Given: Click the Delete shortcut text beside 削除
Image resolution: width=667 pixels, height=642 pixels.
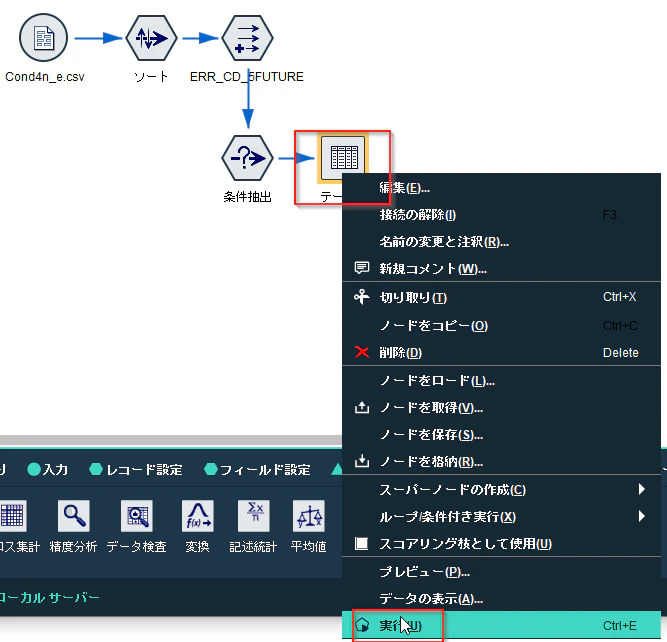Looking at the screenshot, I should [x=621, y=353].
